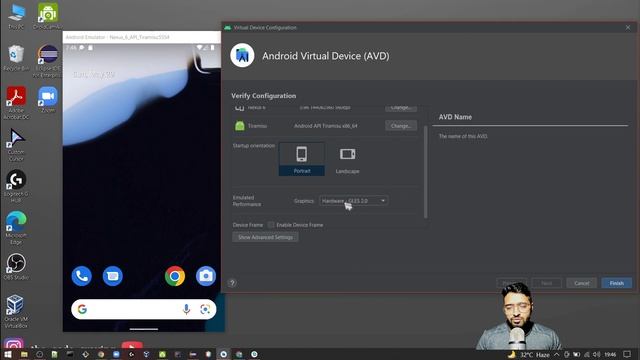Show hidden system tray icons chevron
The width and height of the screenshot is (640, 360).
[x=556, y=354]
